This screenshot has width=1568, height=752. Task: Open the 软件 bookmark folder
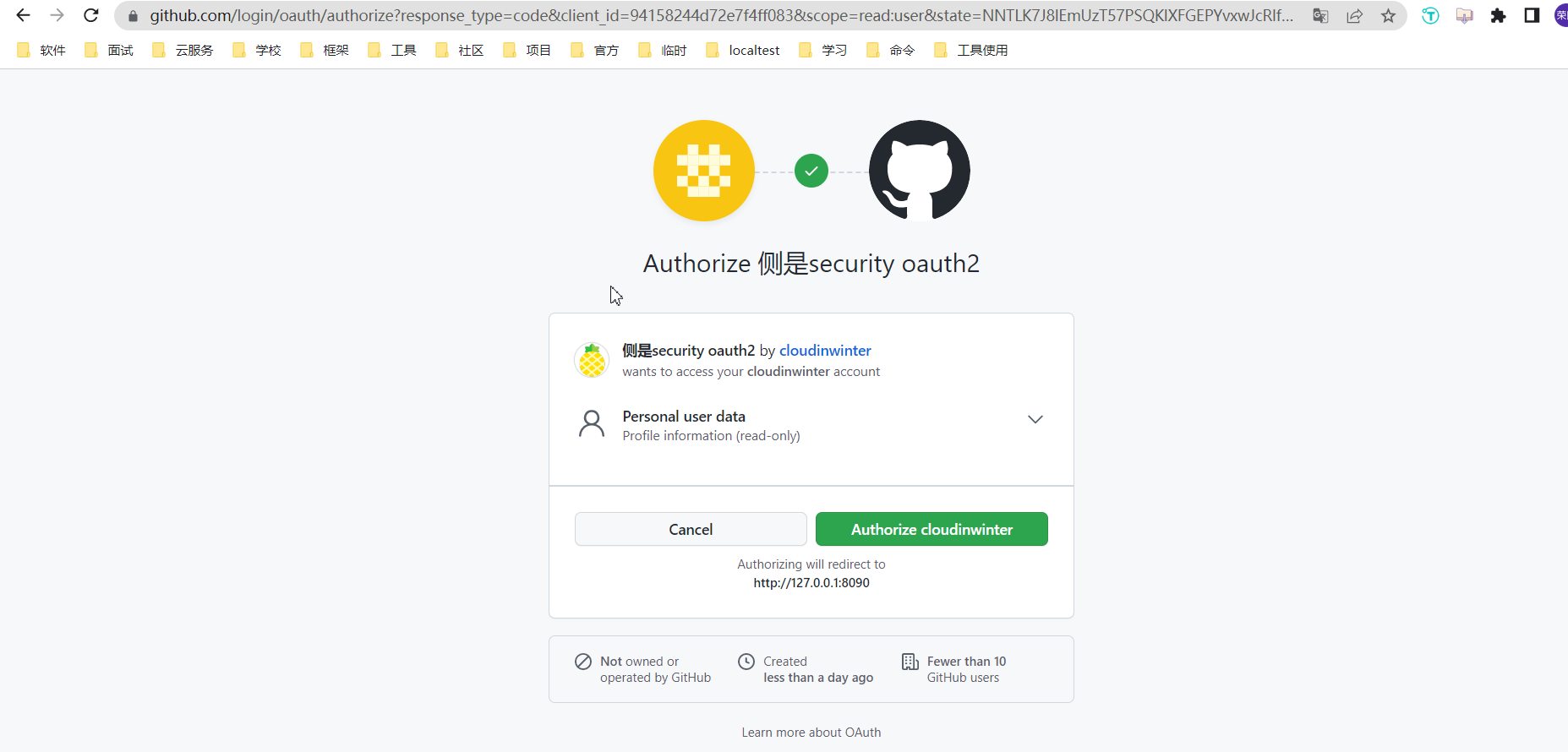[x=41, y=50]
